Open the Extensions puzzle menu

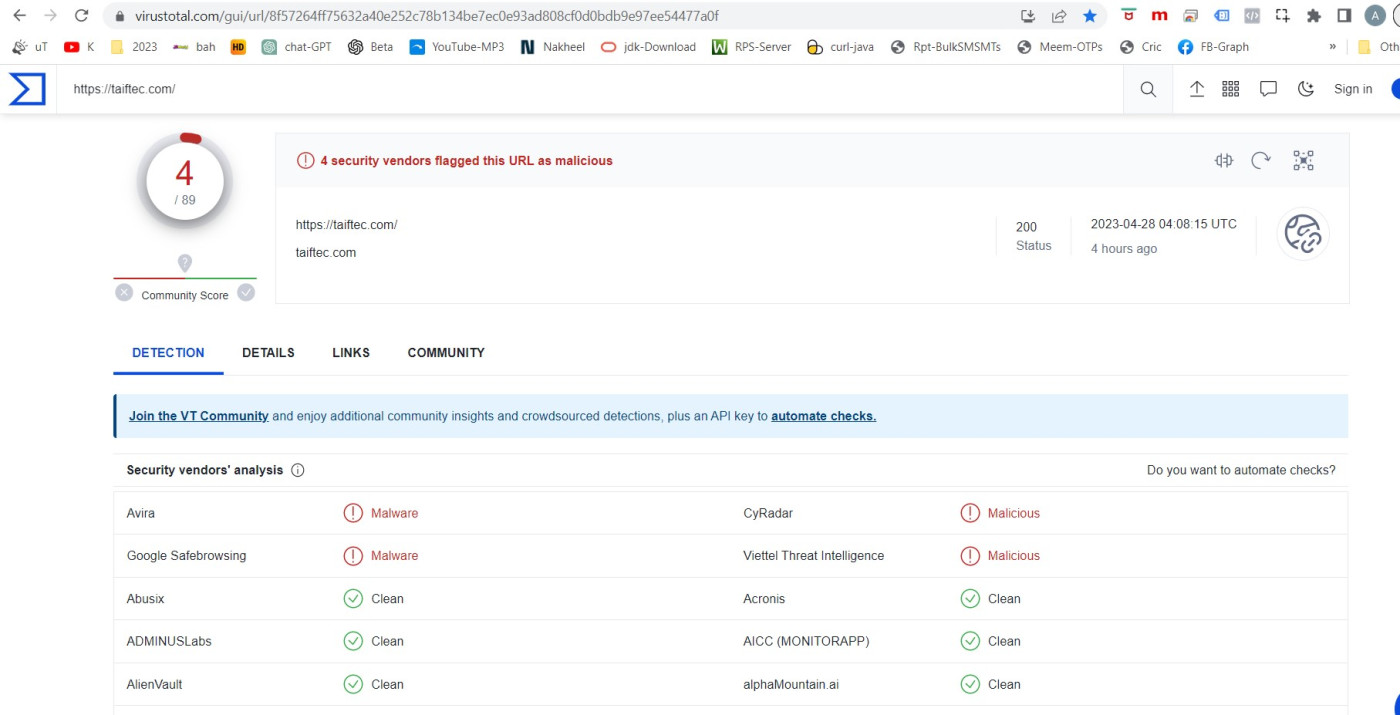(x=1314, y=16)
